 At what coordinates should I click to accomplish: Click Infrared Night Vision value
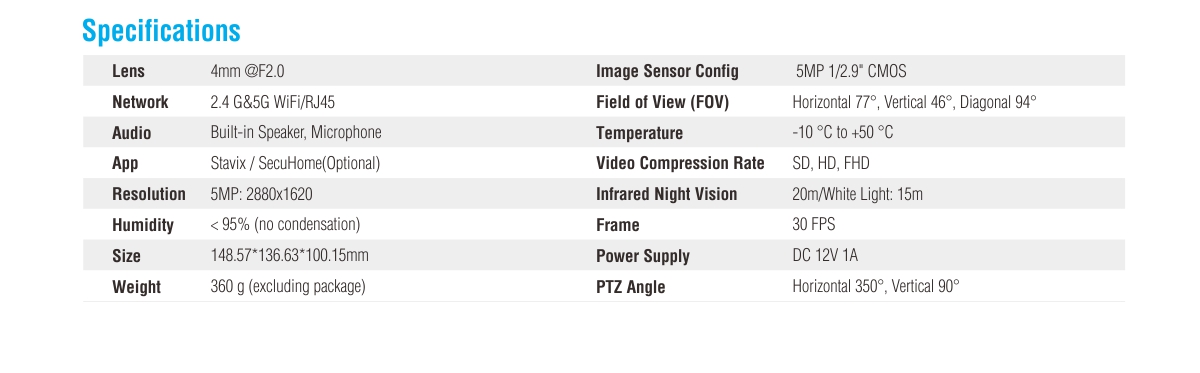click(x=857, y=194)
